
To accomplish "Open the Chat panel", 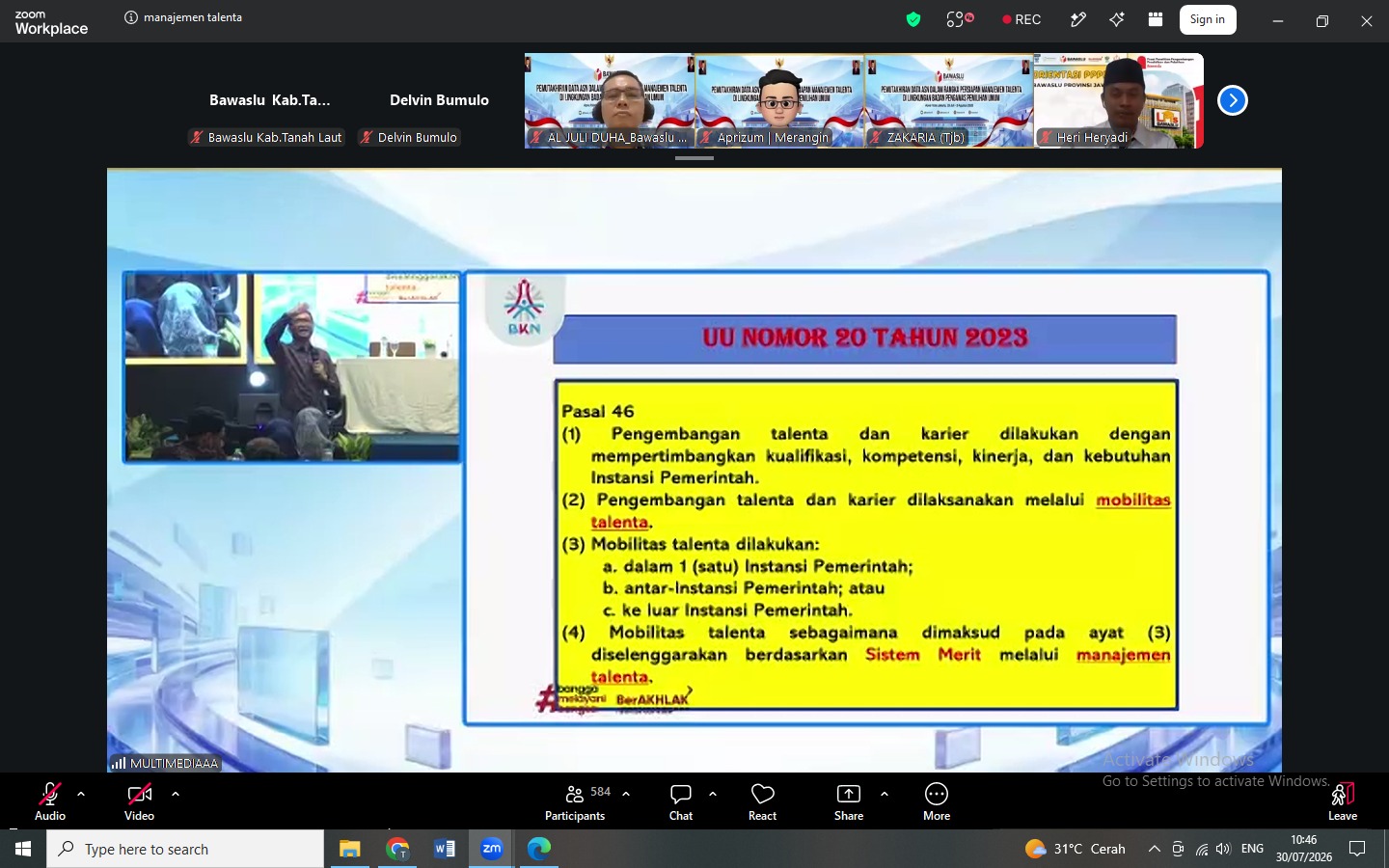I will (681, 801).
